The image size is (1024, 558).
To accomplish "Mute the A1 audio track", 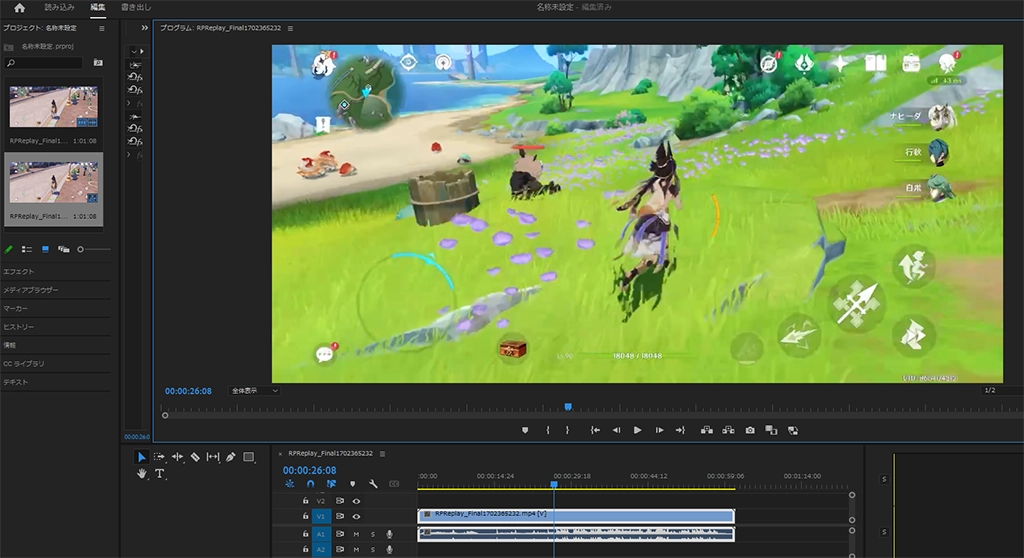I will pos(357,534).
